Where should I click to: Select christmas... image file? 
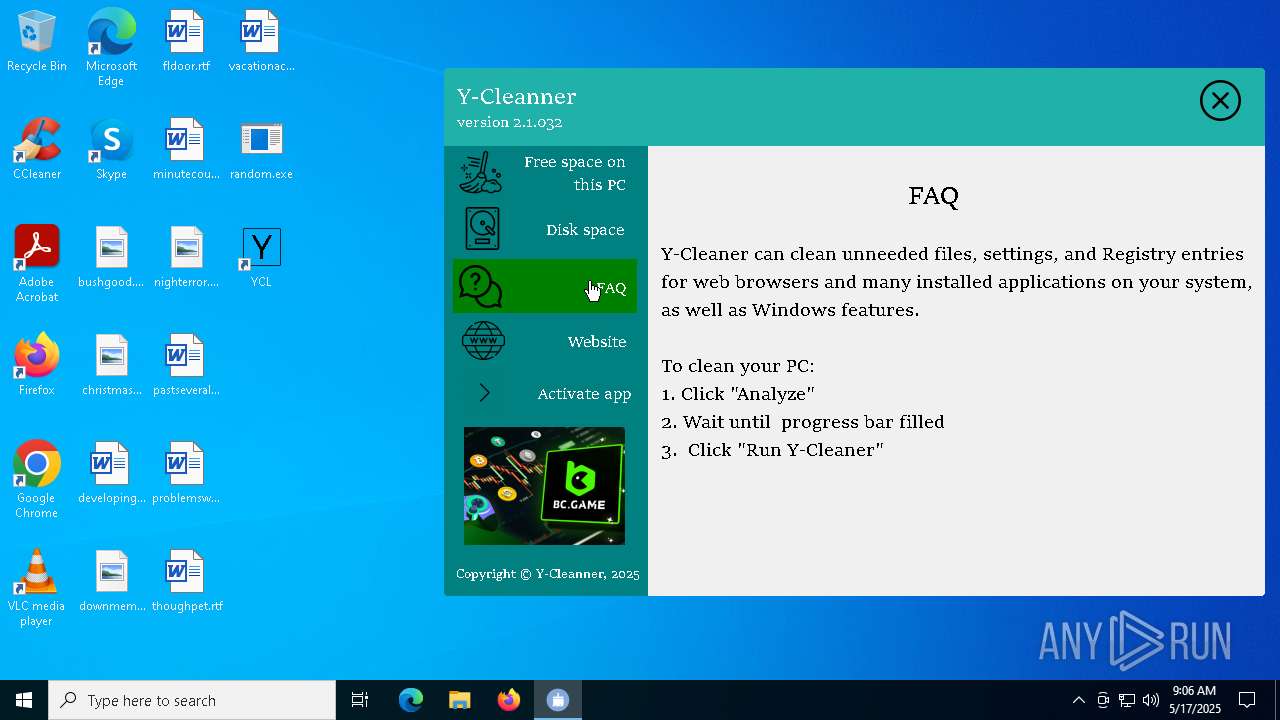(111, 366)
